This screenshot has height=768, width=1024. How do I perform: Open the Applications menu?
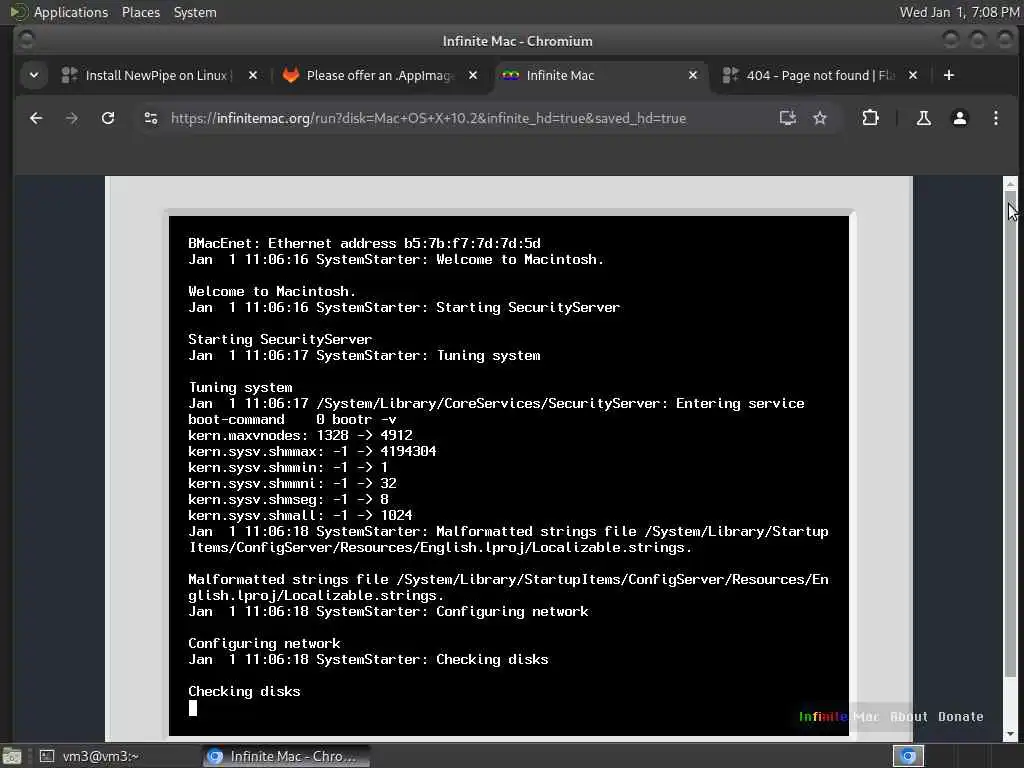(x=71, y=12)
